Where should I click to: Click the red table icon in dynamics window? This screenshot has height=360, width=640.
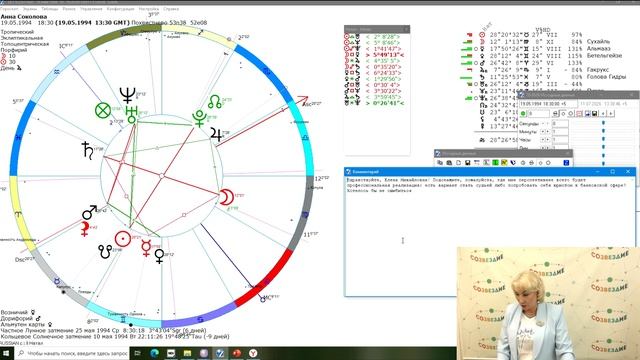tap(580, 113)
